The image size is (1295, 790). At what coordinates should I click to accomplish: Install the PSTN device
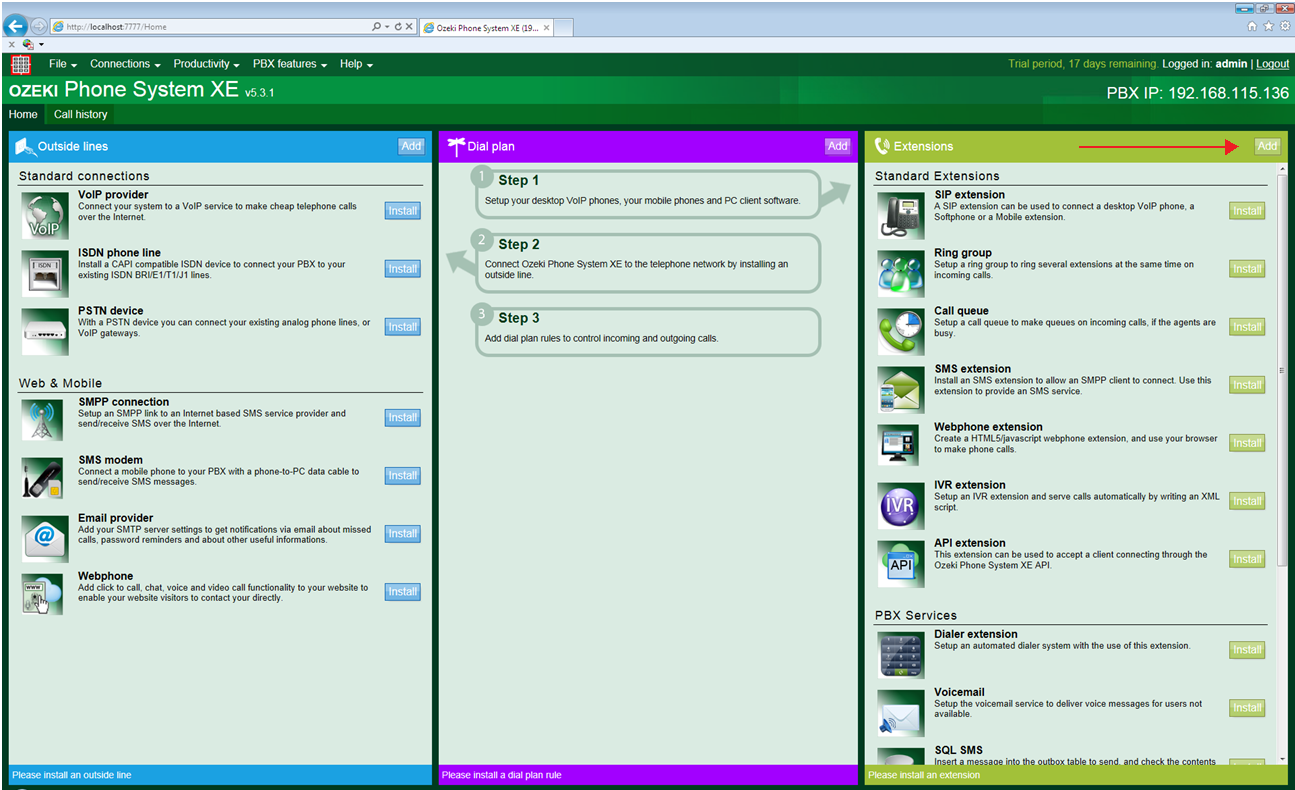[403, 327]
